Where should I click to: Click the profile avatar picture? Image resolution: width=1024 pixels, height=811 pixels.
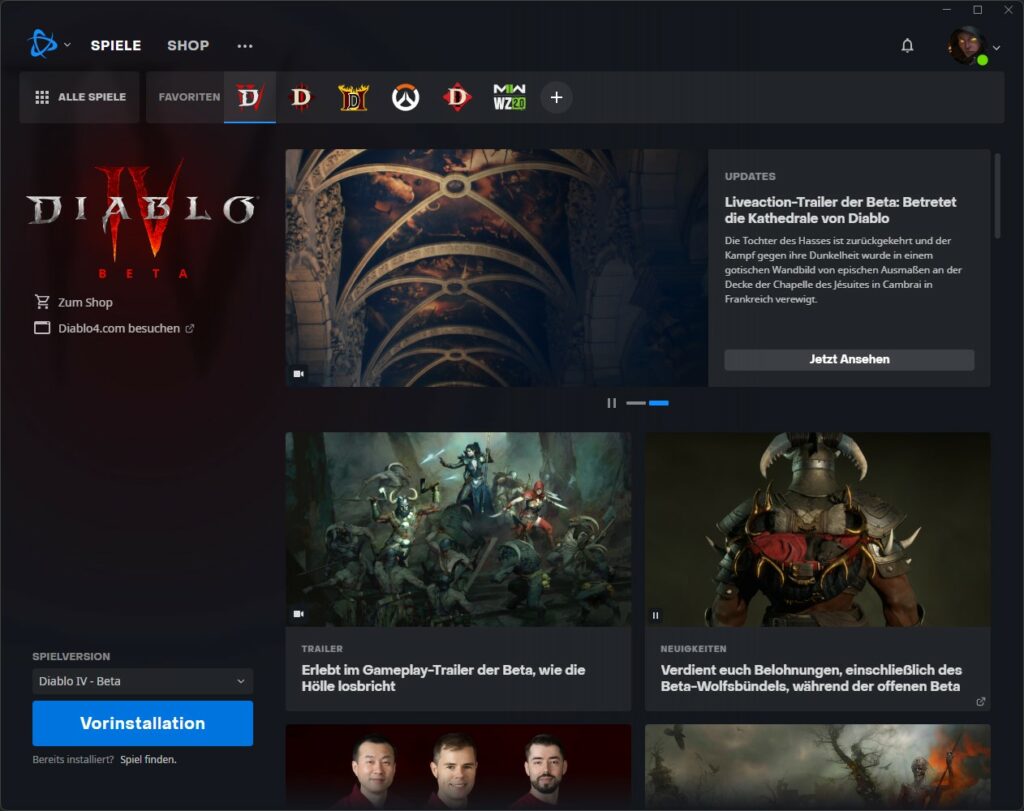pyautogui.click(x=967, y=45)
